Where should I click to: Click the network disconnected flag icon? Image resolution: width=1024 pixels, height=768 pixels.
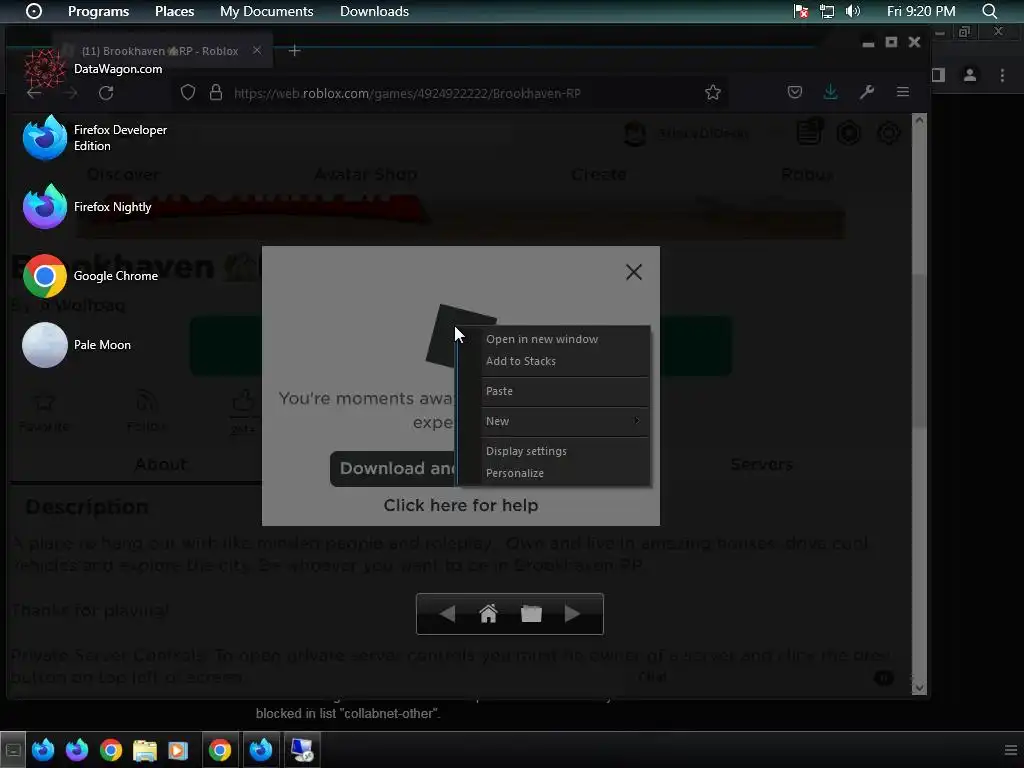pos(801,11)
